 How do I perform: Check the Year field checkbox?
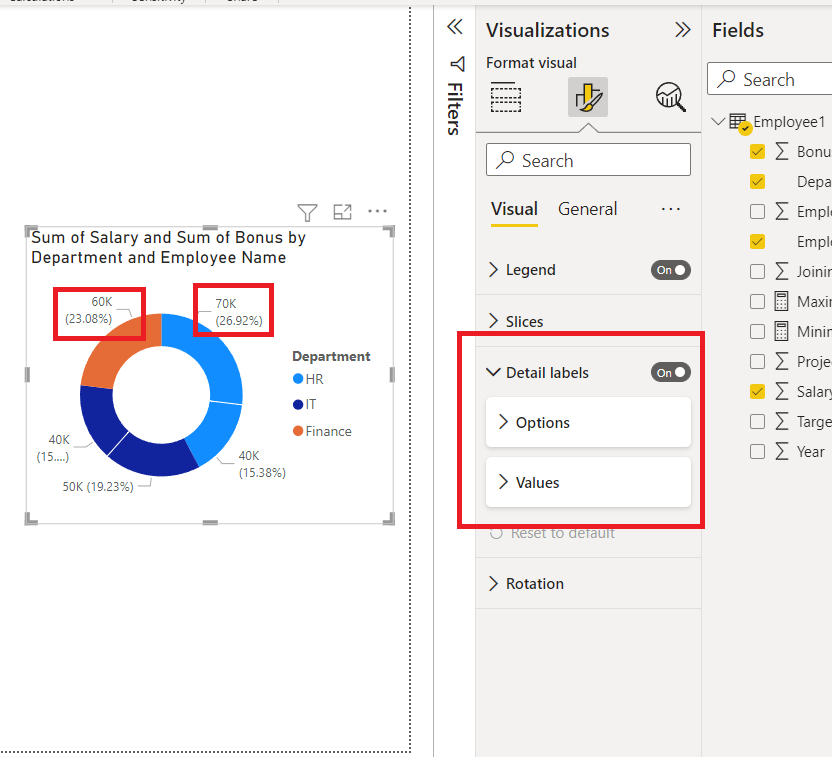tap(757, 451)
